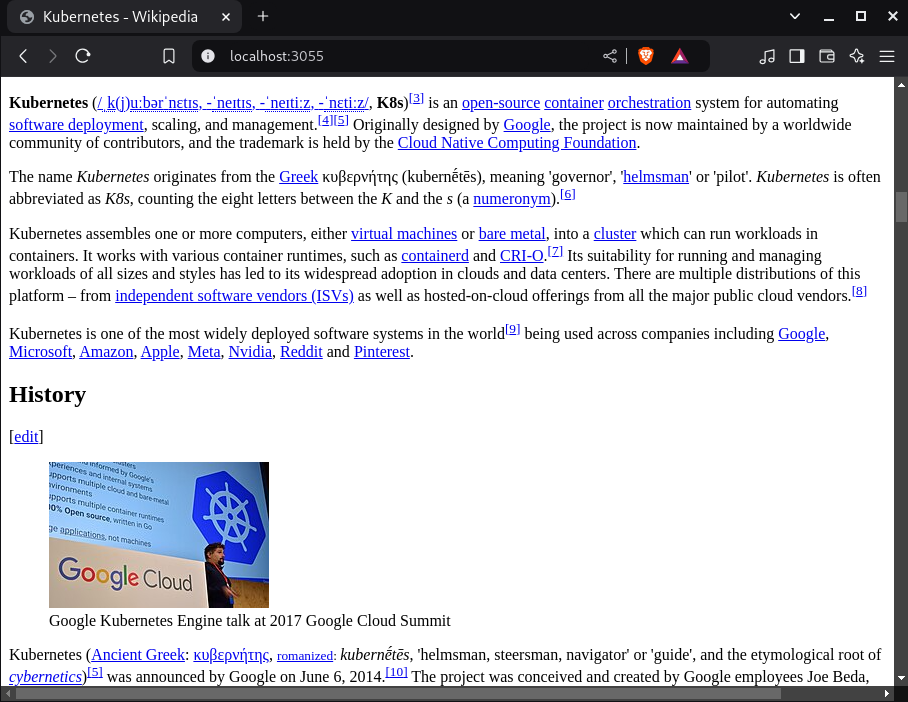Open the Apple link

[160, 352]
